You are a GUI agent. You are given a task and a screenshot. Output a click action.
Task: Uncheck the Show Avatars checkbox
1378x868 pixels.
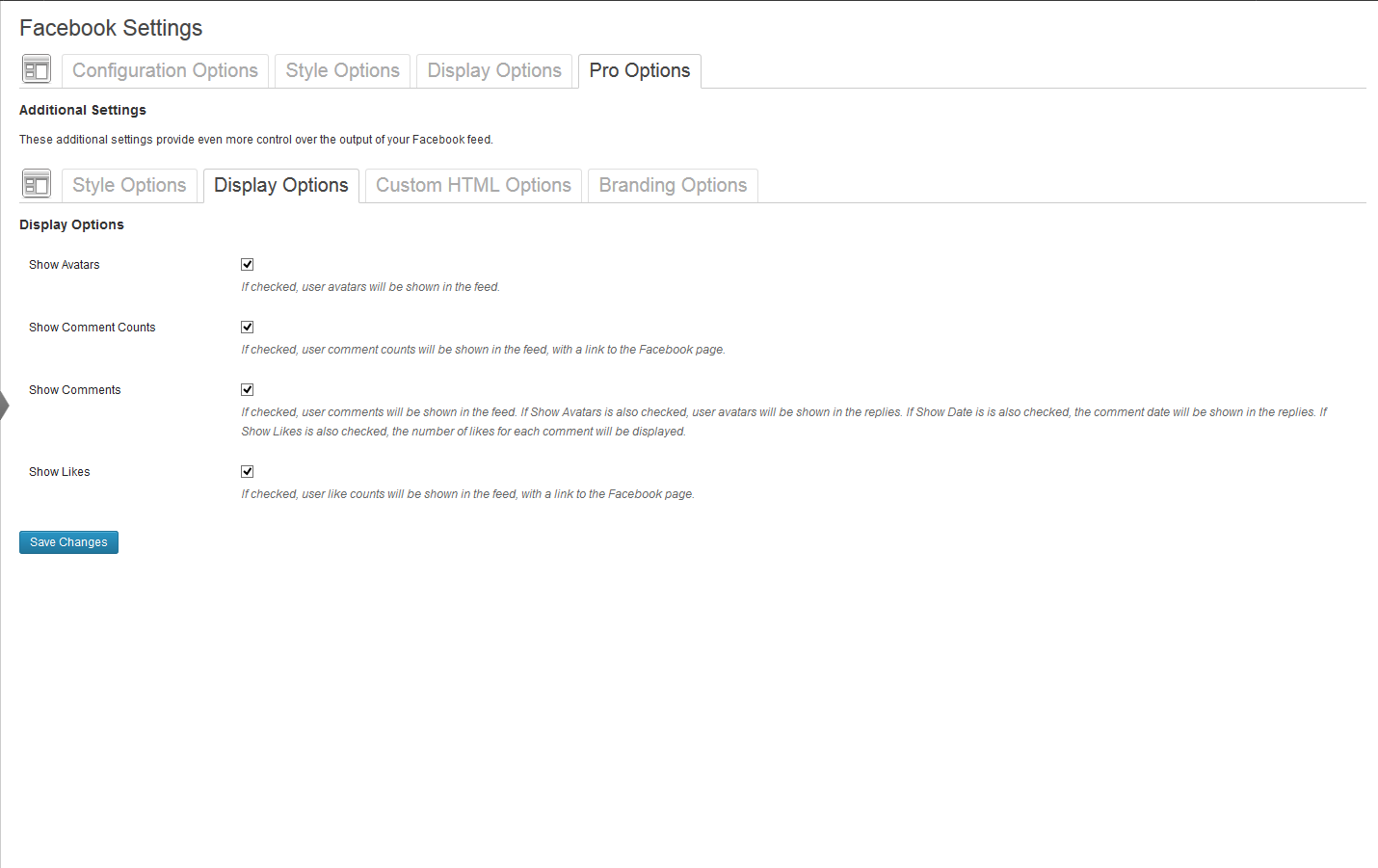(248, 265)
